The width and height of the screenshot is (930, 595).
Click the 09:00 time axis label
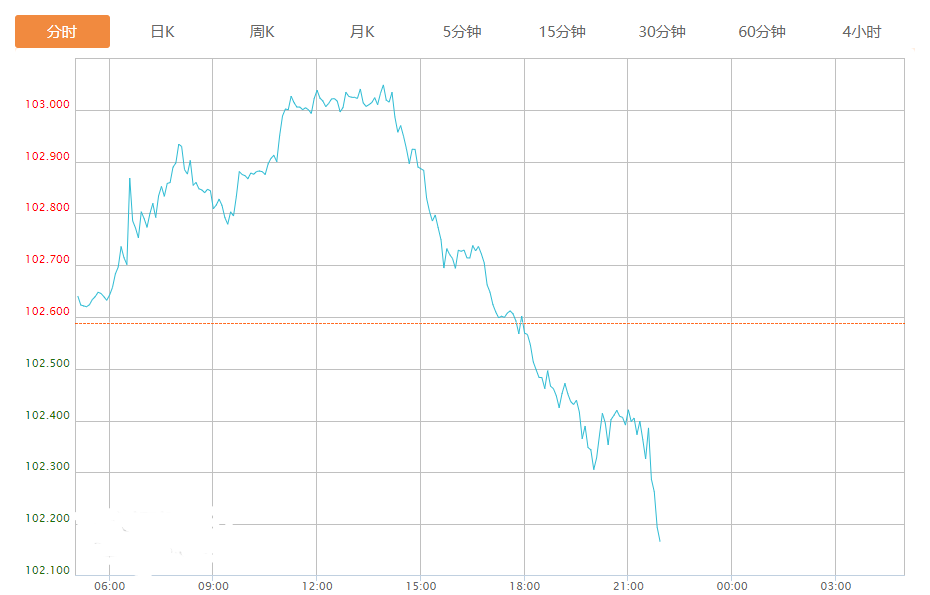tap(213, 586)
